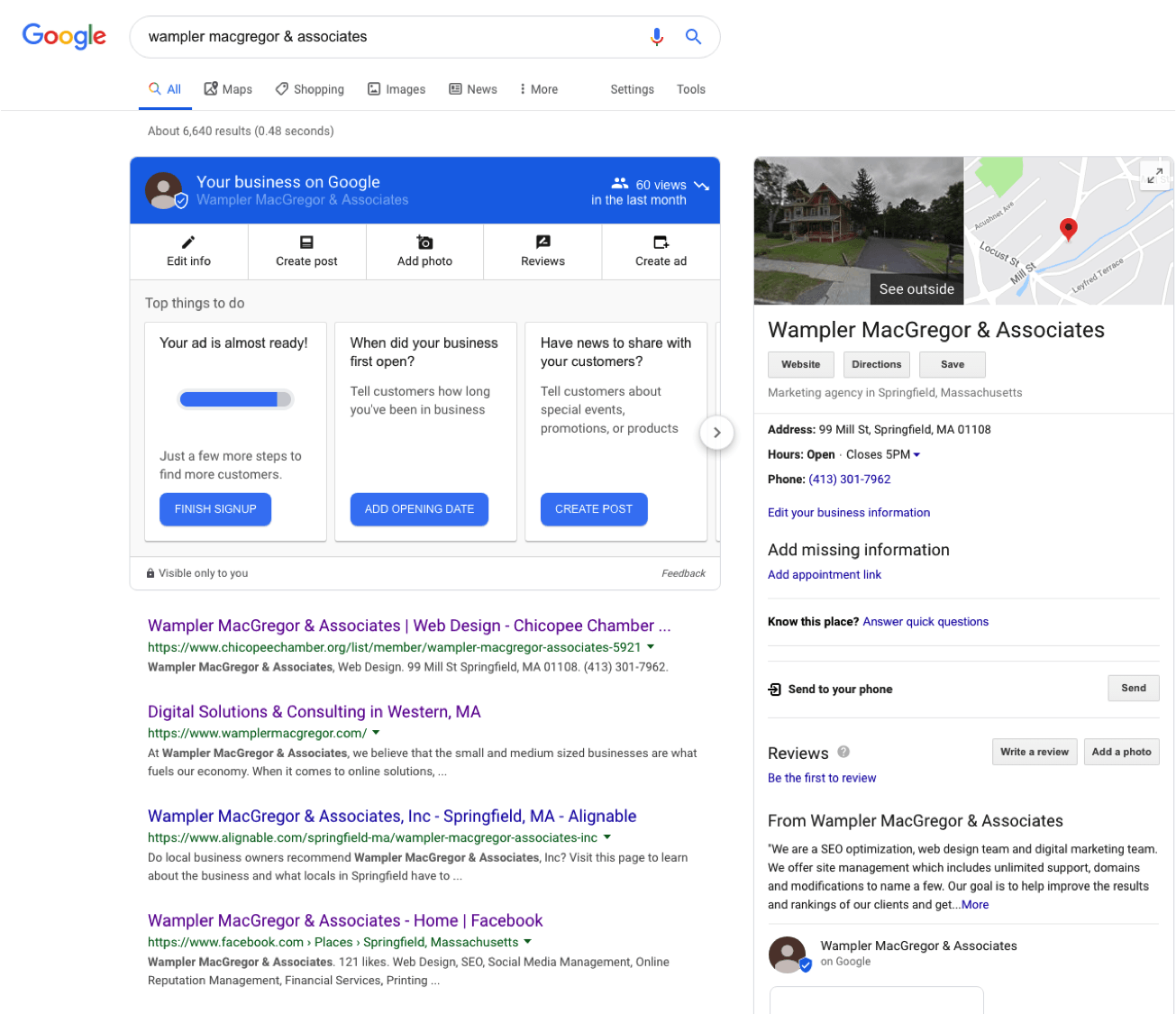Start voice search with microphone icon
The image size is (1176, 1014).
[657, 36]
